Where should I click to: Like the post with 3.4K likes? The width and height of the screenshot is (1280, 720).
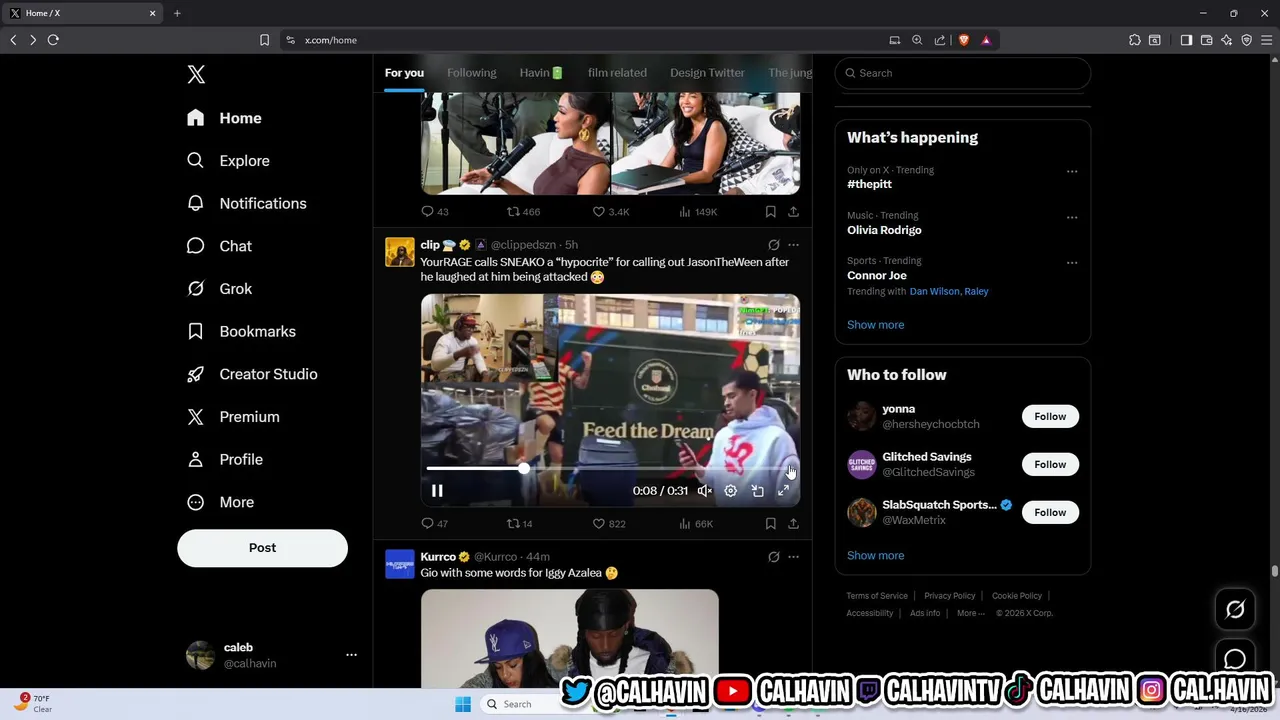[x=599, y=212]
